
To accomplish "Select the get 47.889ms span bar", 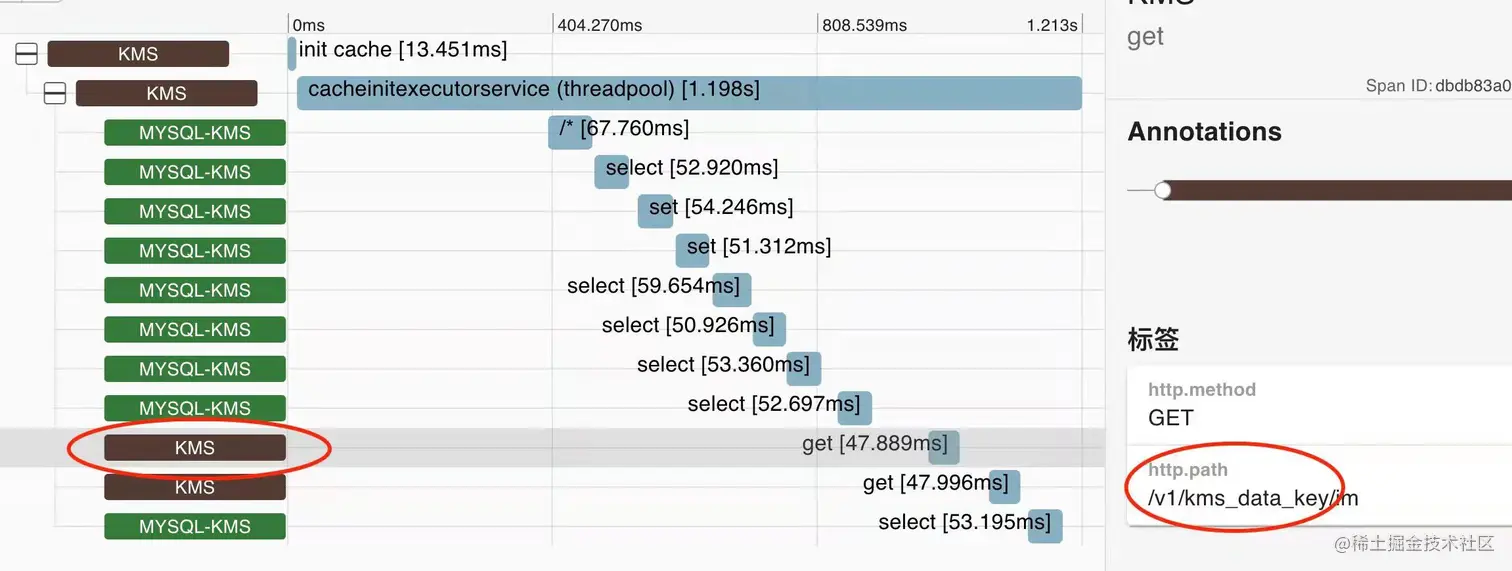I will click(x=944, y=447).
